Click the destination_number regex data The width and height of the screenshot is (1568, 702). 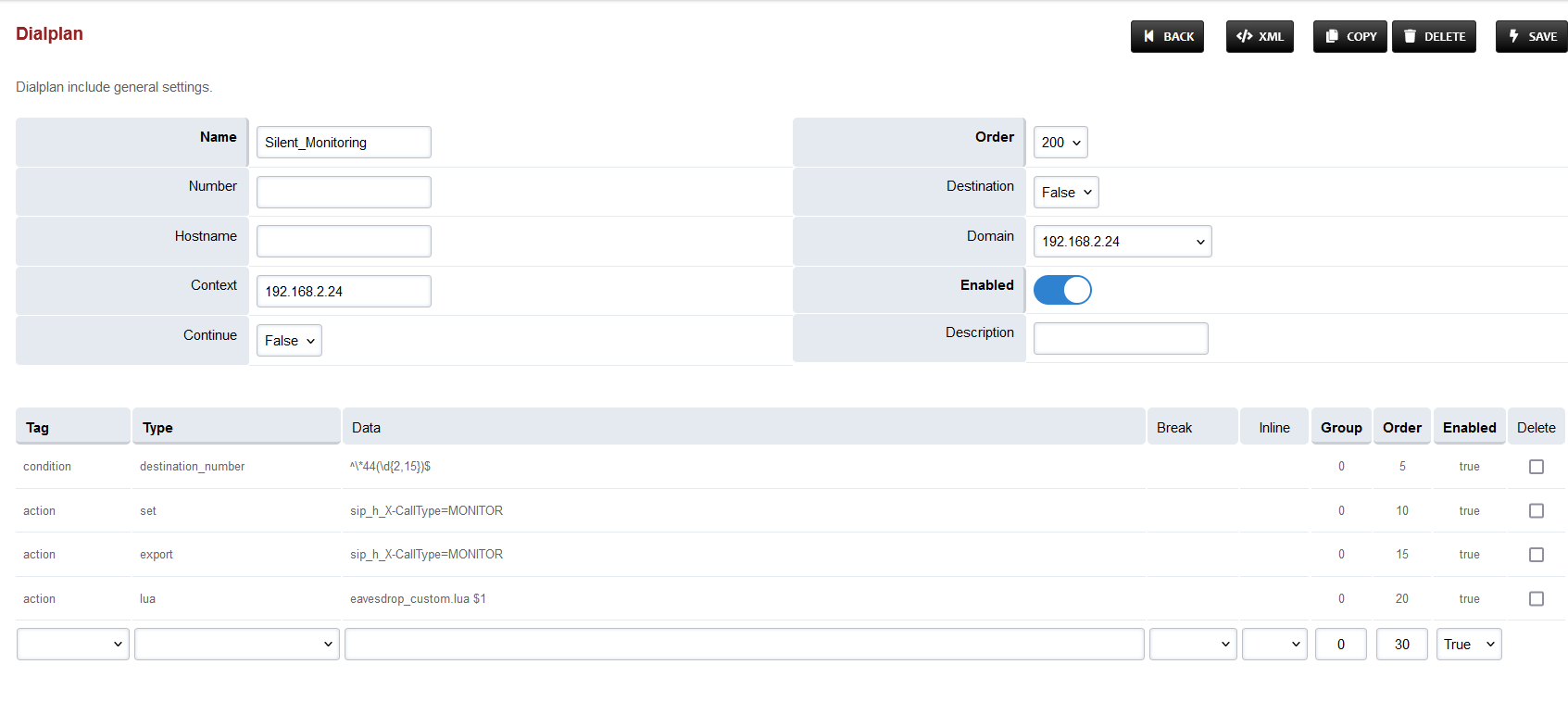click(390, 467)
